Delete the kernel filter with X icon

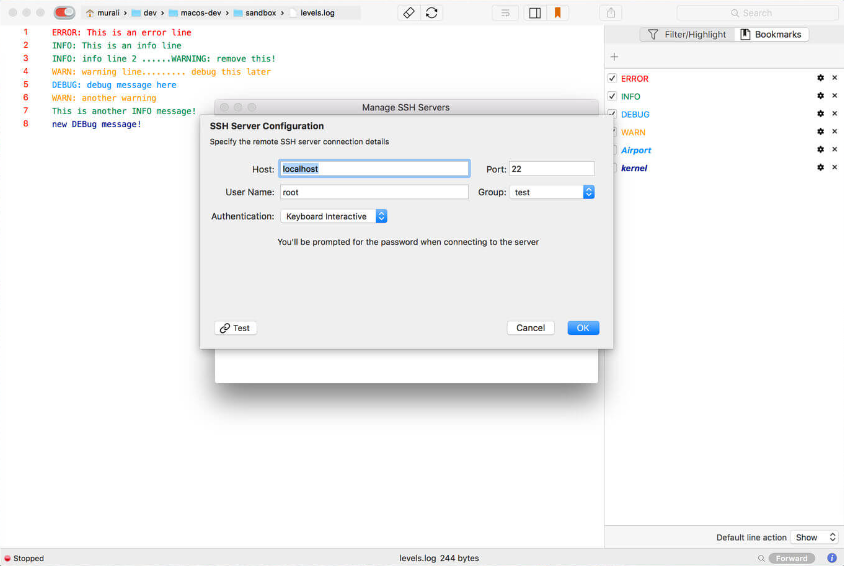coord(835,168)
